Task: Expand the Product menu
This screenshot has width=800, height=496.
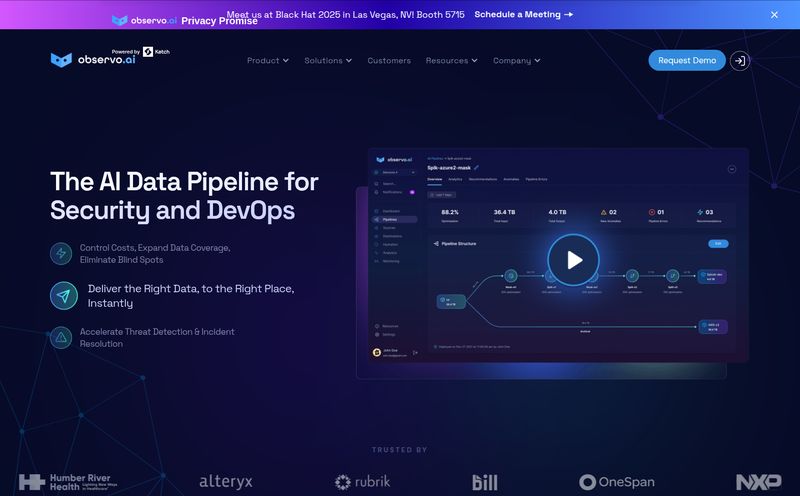Action: tap(267, 60)
